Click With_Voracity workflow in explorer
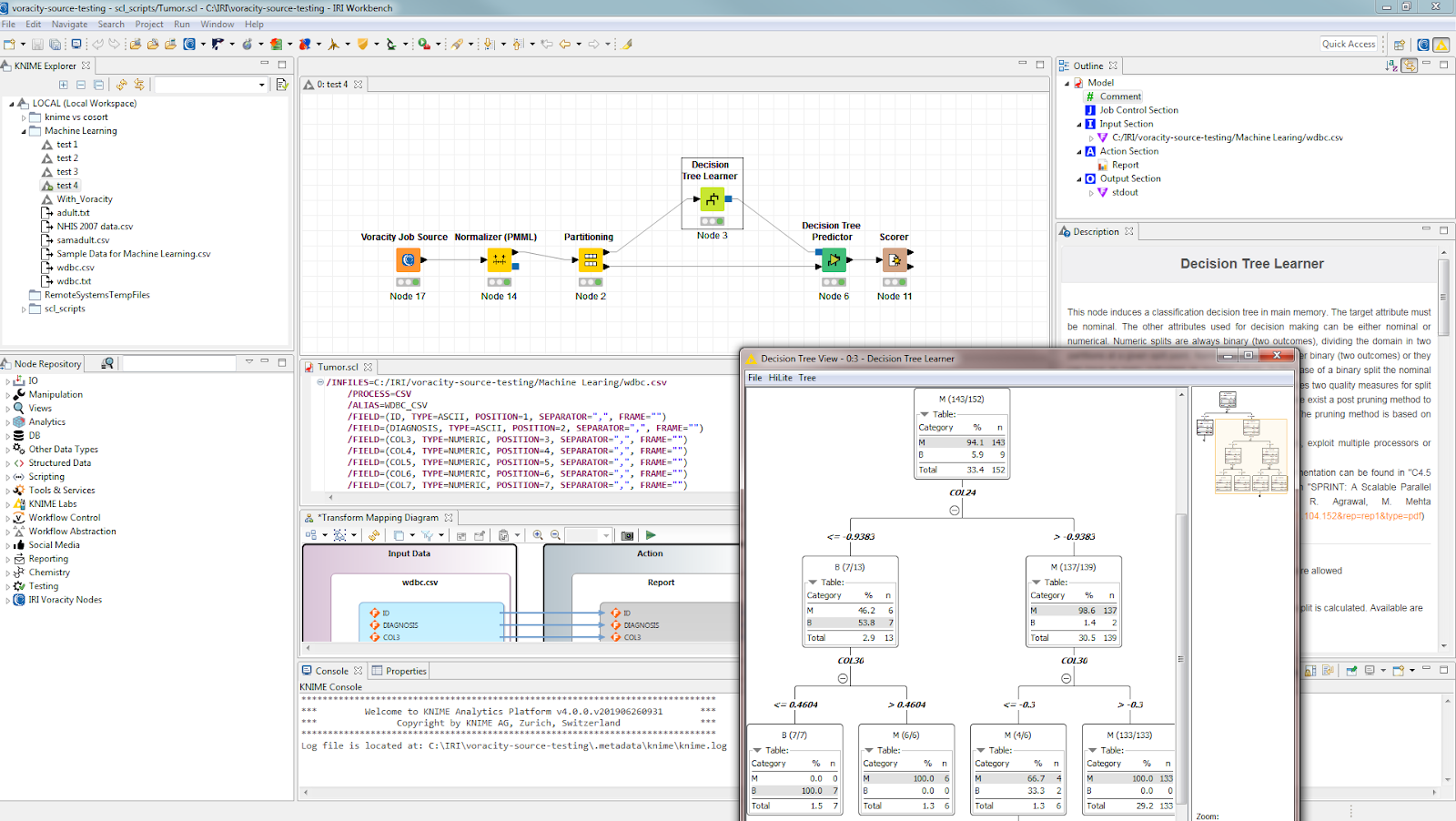1456x821 pixels. [85, 199]
